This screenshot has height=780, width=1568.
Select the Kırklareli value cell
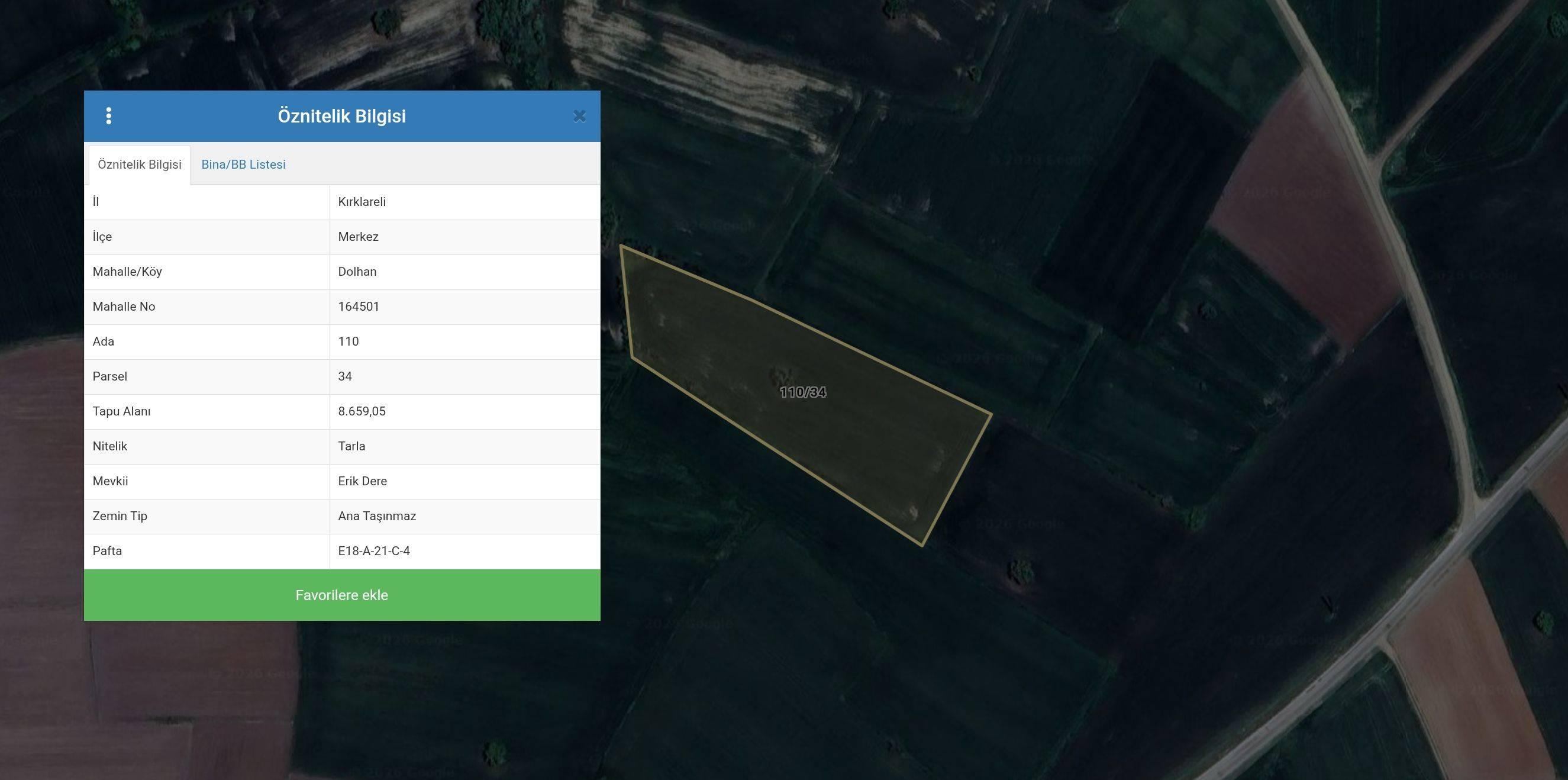[x=465, y=202]
